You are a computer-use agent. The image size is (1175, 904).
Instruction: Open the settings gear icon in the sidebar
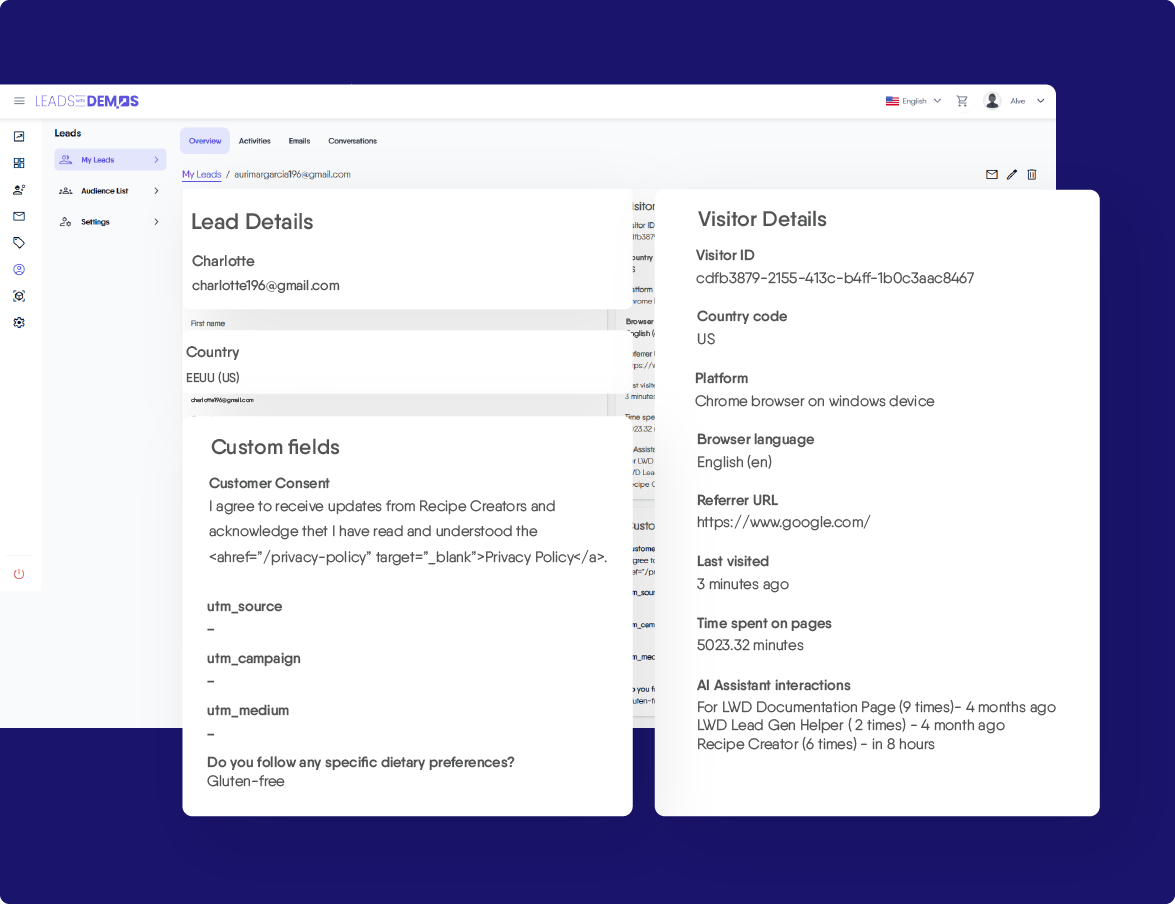tap(19, 322)
